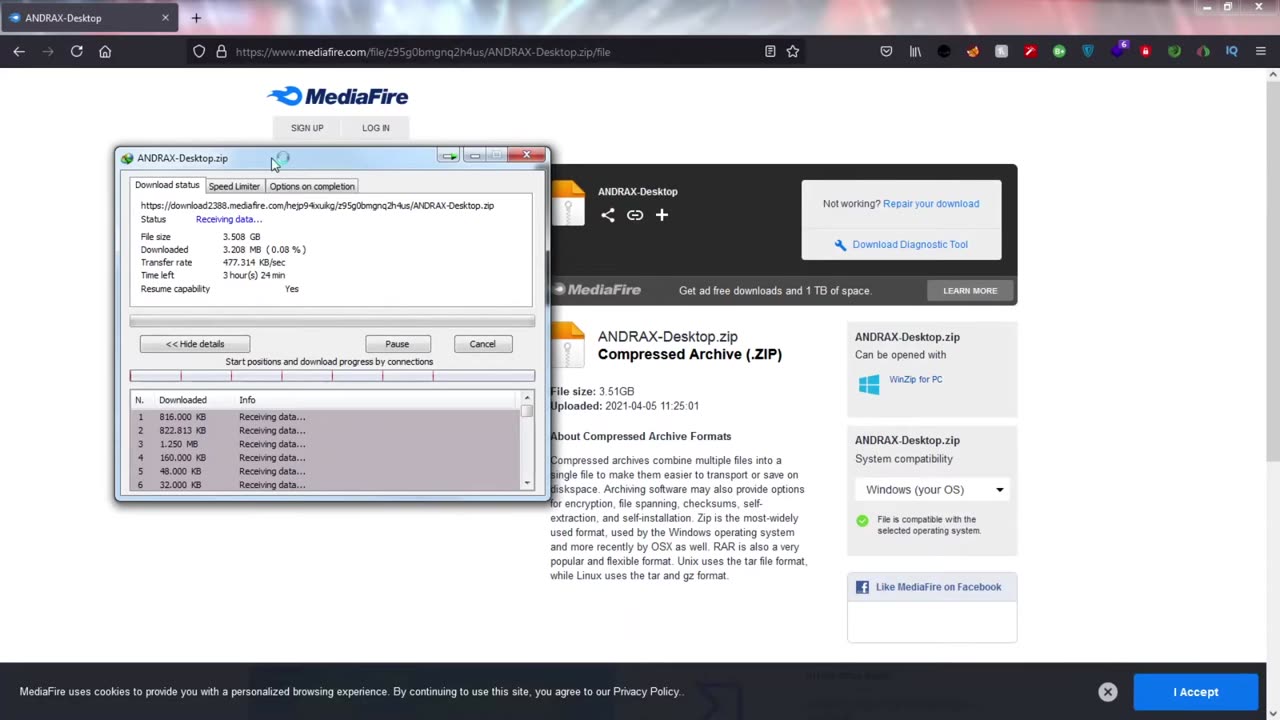Open the WinZip for PC link
Image resolution: width=1280 pixels, height=720 pixels.
[x=916, y=379]
